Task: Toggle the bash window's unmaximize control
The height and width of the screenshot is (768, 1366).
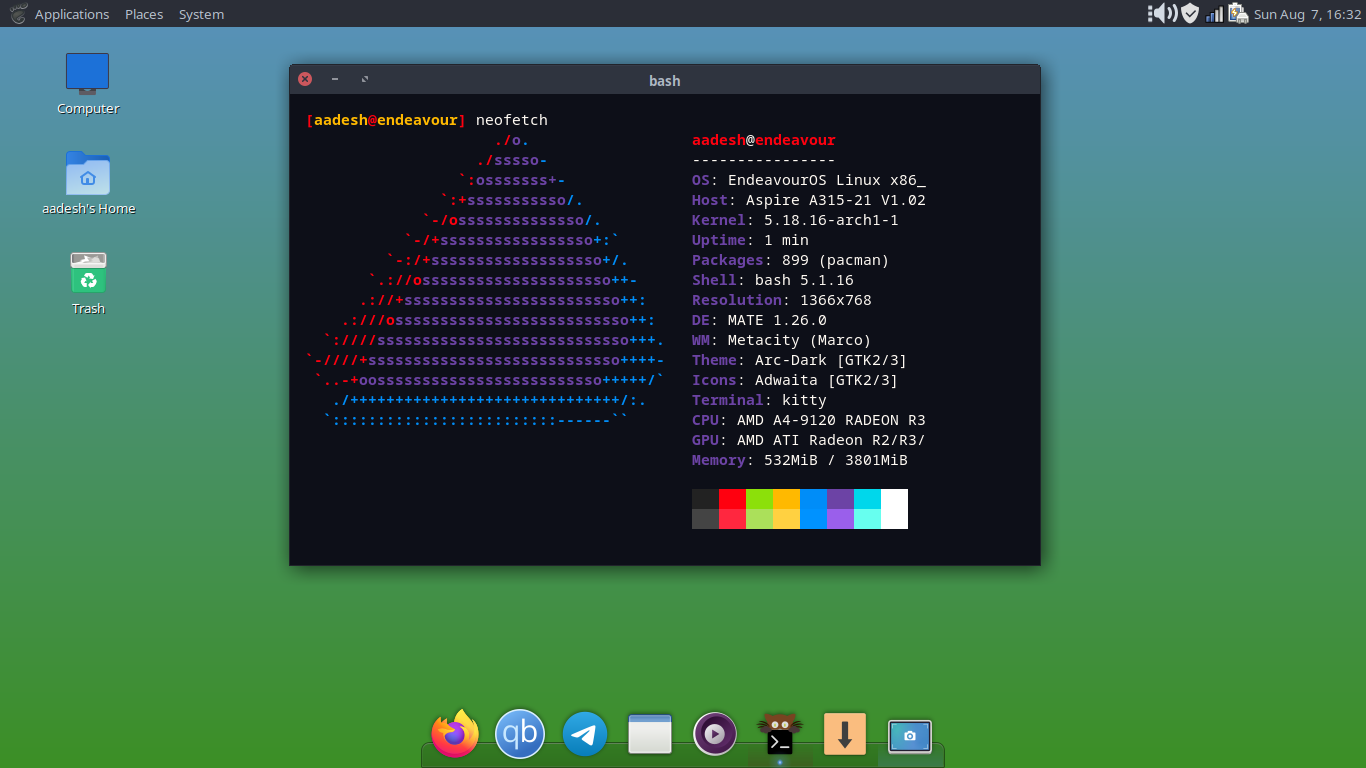Action: (x=364, y=79)
